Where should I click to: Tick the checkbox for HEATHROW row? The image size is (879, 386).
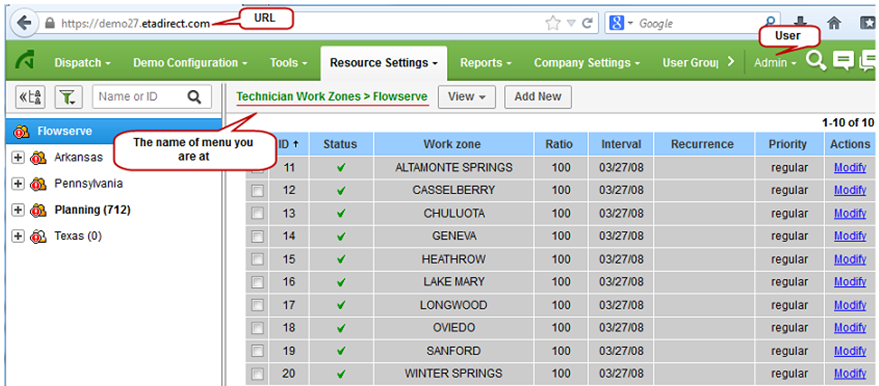[x=257, y=260]
